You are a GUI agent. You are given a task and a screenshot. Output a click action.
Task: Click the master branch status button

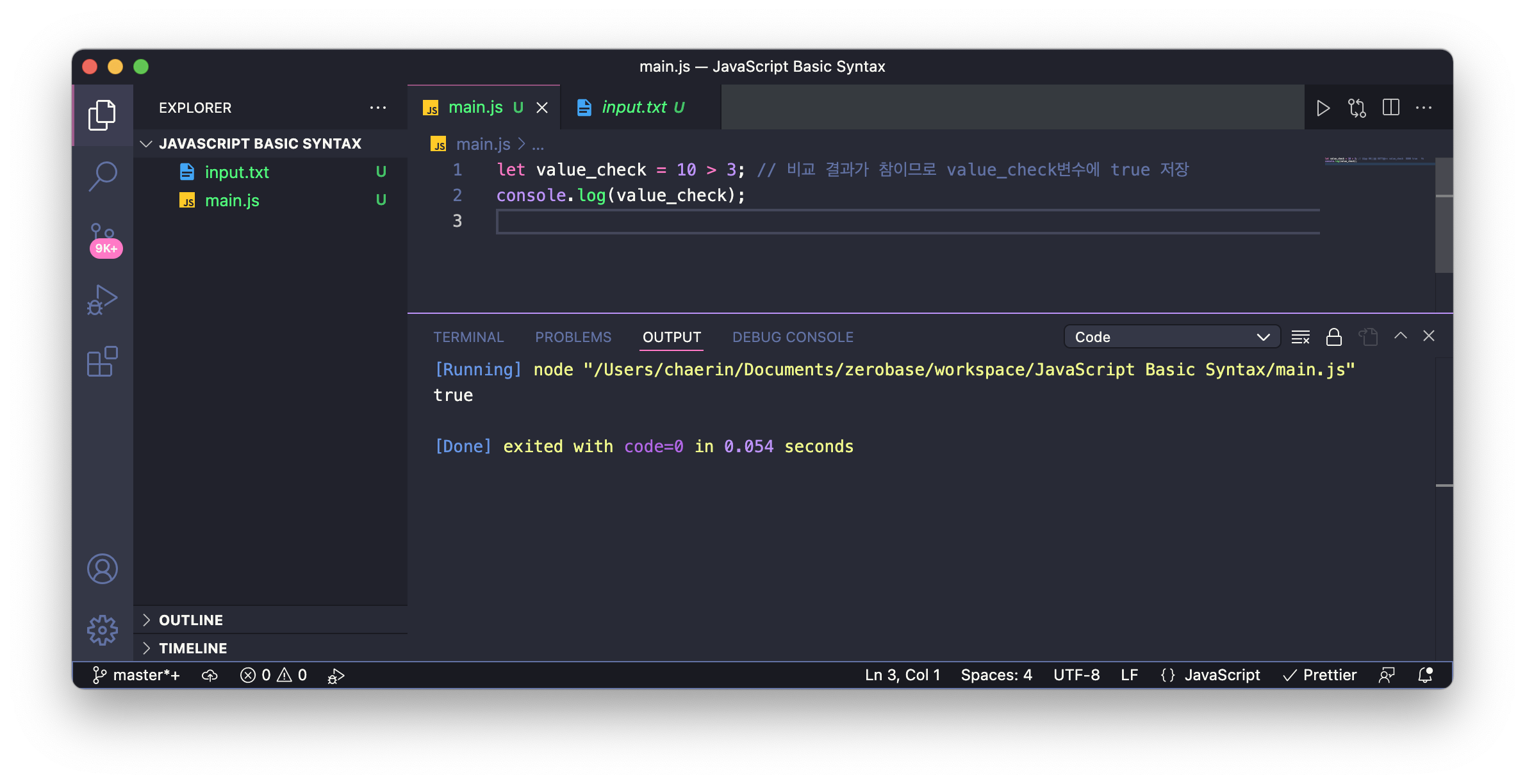[136, 675]
